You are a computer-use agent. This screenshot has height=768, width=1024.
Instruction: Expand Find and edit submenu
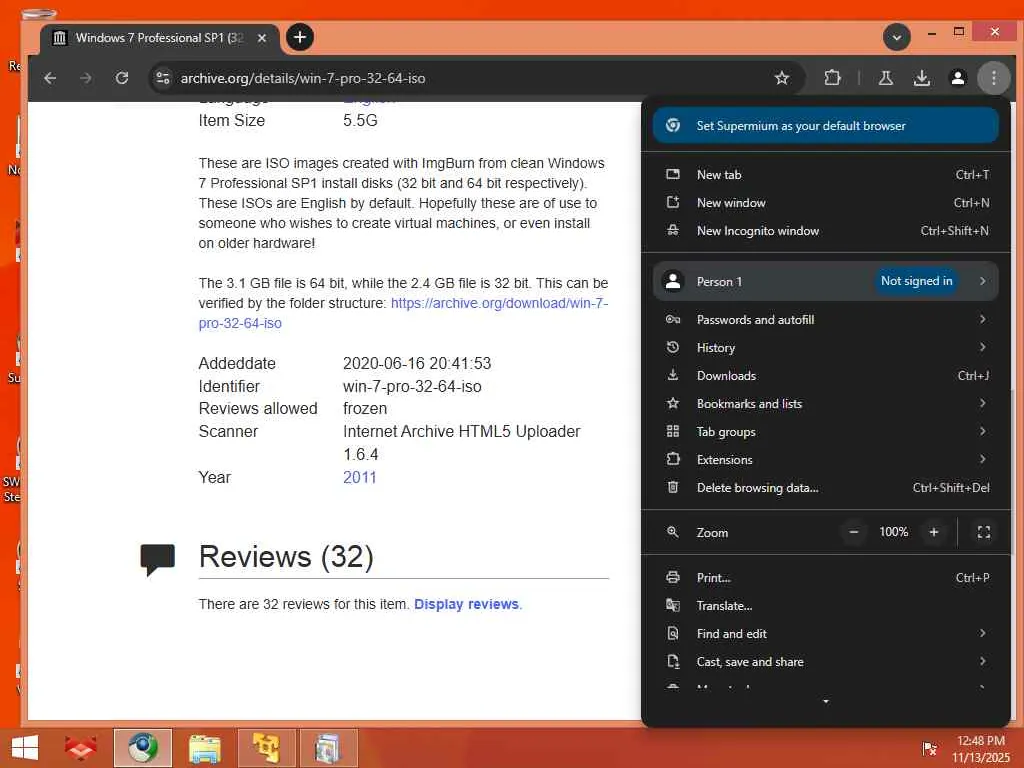[x=825, y=633]
